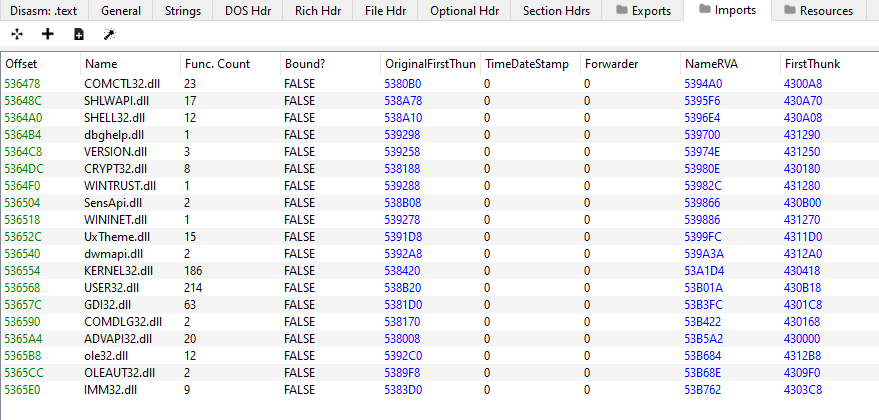Click the add-page document toolbar icon
The image size is (879, 420).
click(x=79, y=35)
